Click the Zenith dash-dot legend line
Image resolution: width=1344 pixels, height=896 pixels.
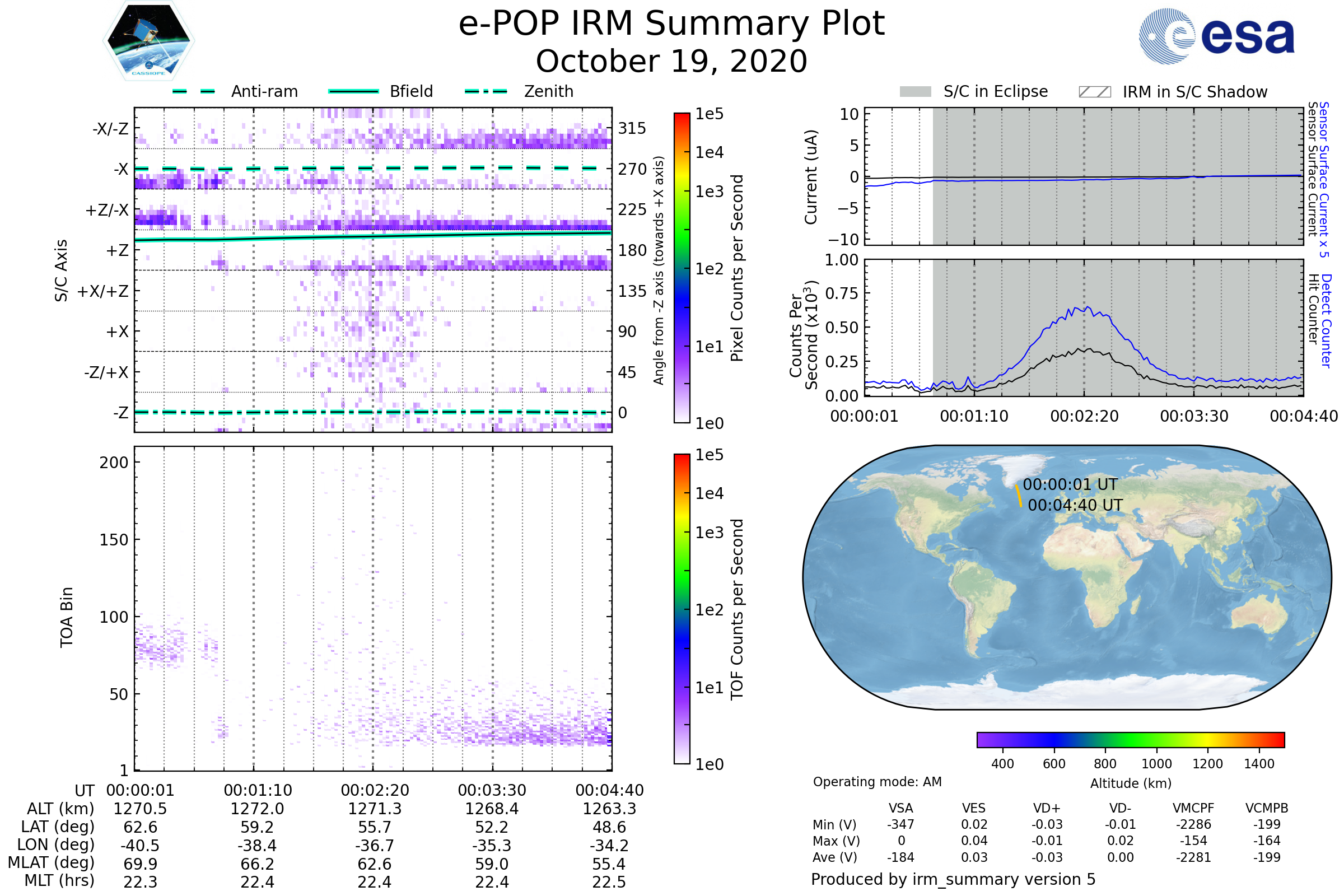click(x=486, y=91)
